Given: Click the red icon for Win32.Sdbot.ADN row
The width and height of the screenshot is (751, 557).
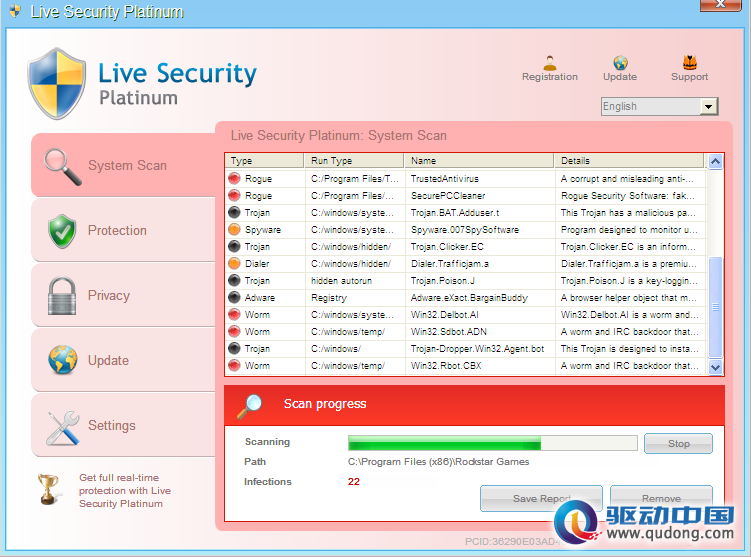Looking at the screenshot, I should tap(234, 331).
